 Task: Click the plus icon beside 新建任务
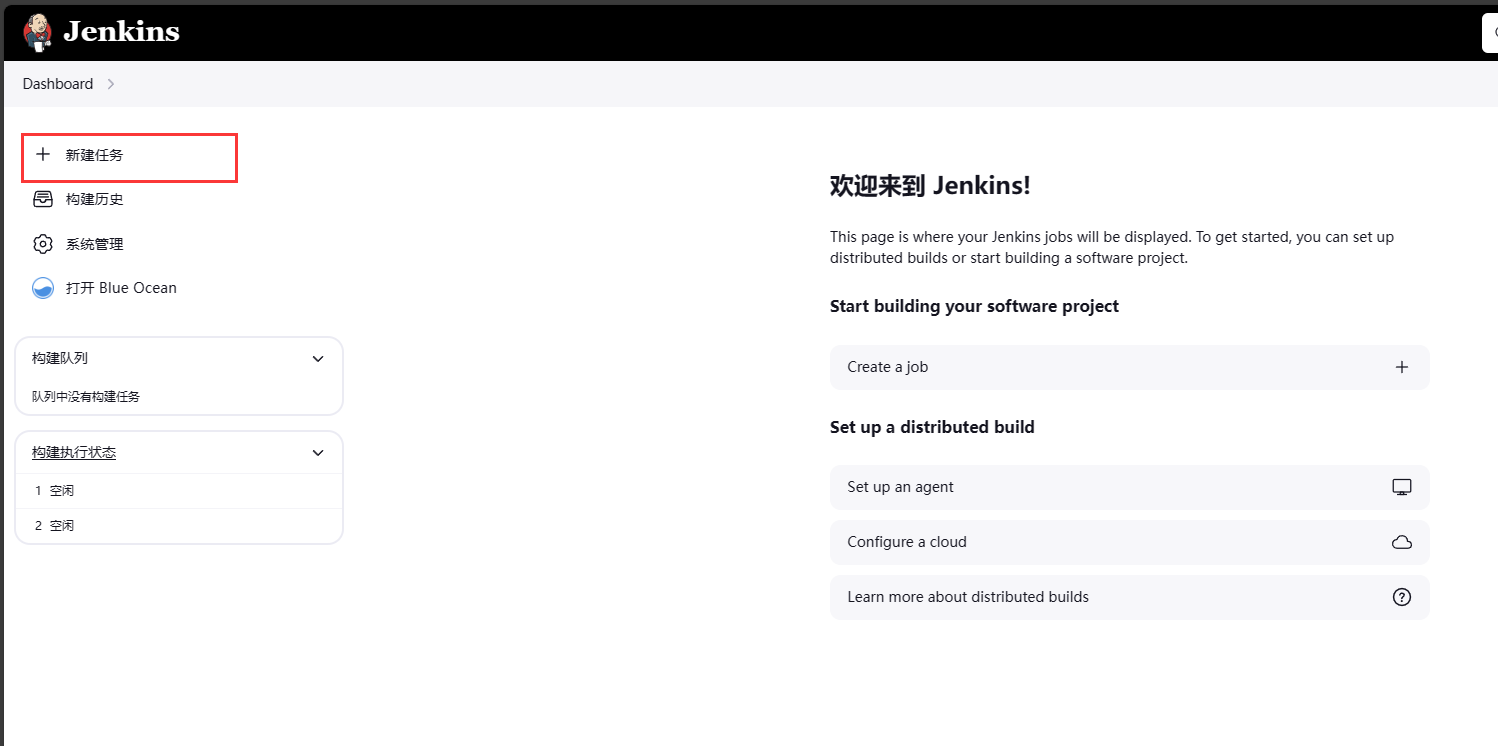pyautogui.click(x=42, y=155)
